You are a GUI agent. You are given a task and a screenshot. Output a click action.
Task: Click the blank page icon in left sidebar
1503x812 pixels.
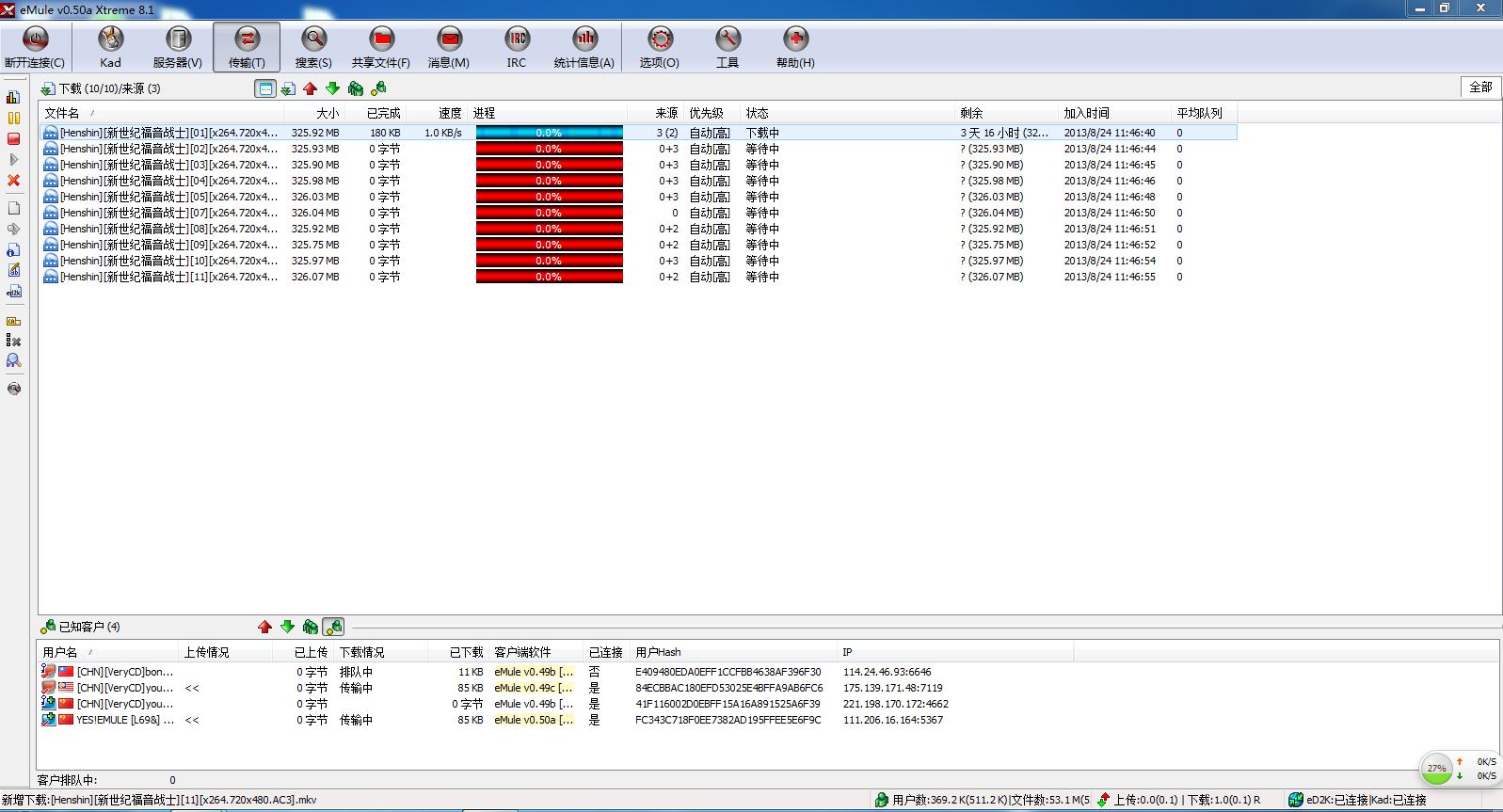tap(13, 208)
